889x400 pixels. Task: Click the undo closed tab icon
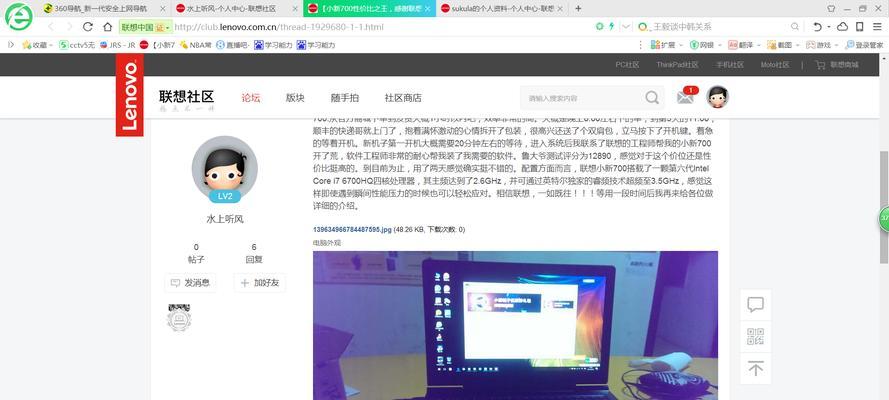(x=818, y=27)
